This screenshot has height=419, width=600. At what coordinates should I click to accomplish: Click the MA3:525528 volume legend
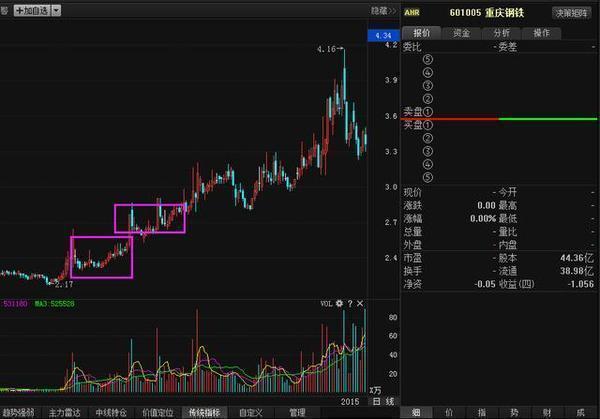55,304
